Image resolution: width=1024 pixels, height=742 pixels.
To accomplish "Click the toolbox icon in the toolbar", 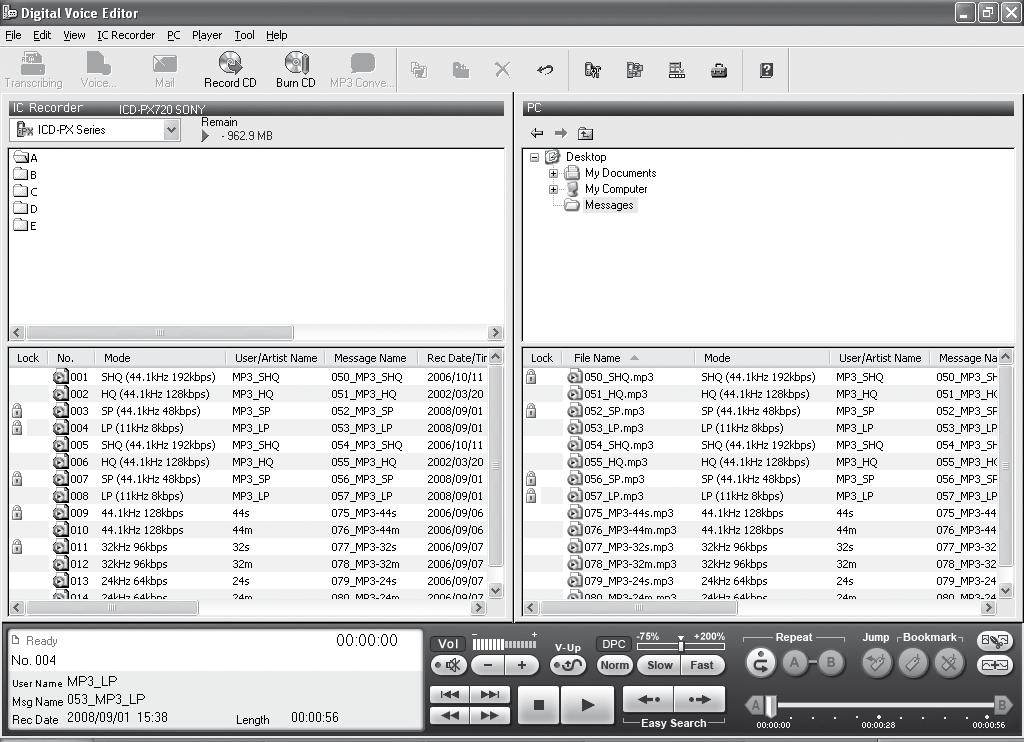I will pos(718,70).
